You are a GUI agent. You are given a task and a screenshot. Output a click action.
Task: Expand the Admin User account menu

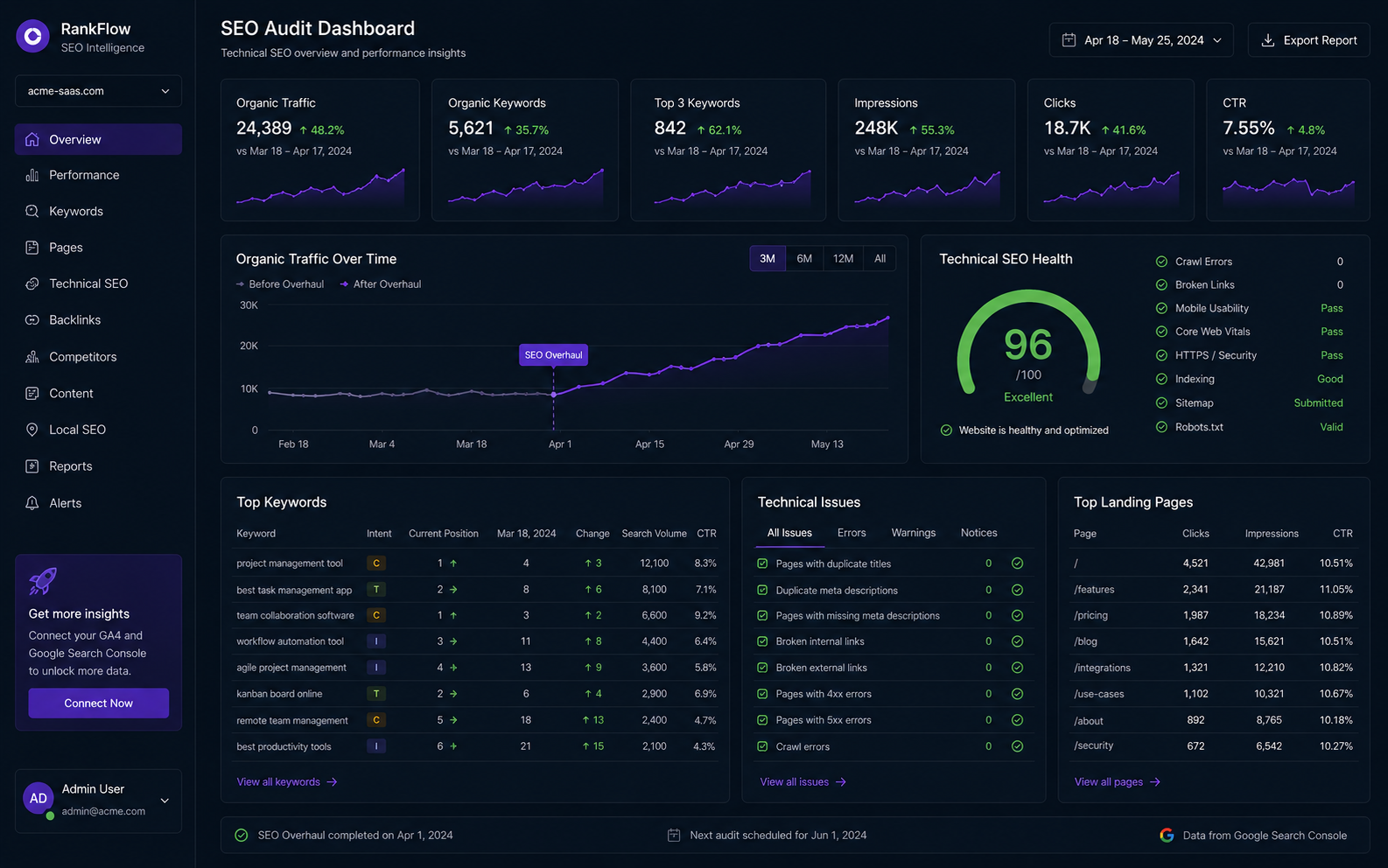pos(98,801)
